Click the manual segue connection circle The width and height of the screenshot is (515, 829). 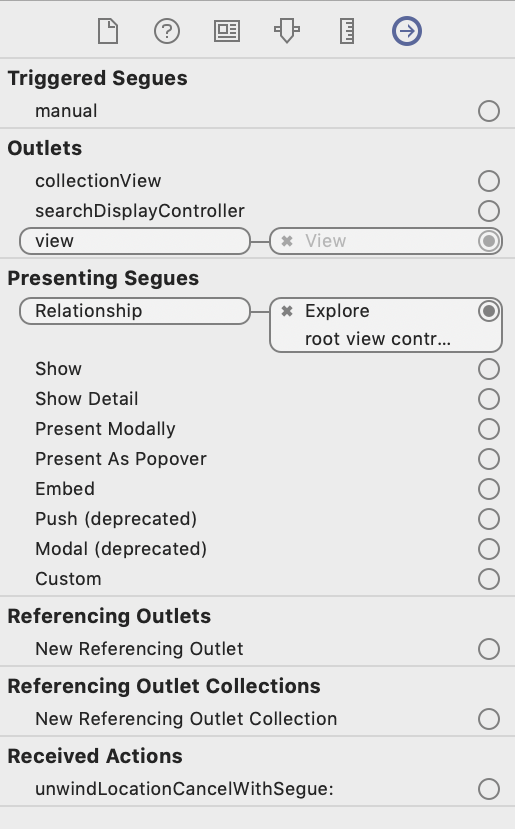pyautogui.click(x=489, y=111)
